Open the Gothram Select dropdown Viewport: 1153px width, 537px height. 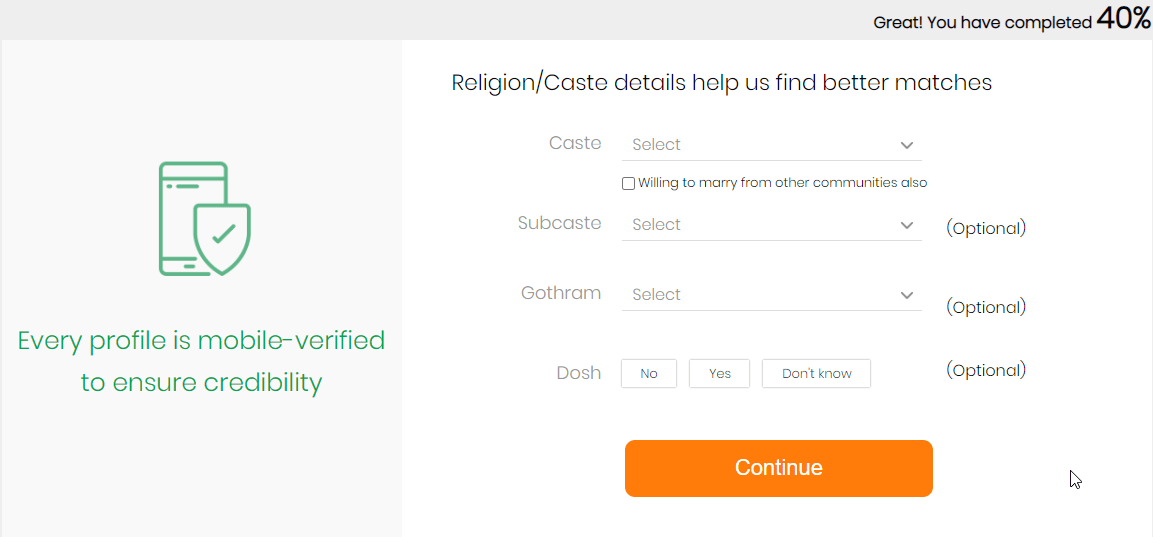point(771,295)
